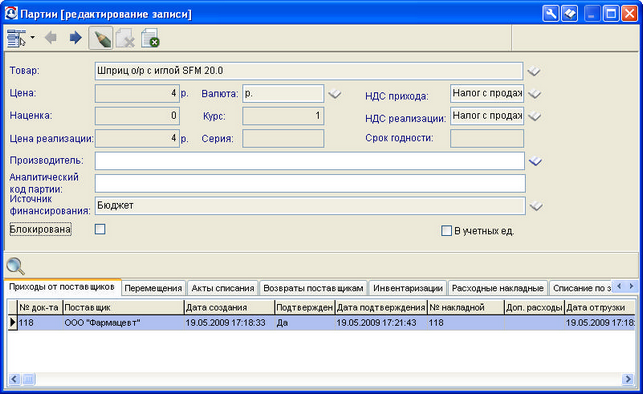Click the application icon in the title bar

(x=11, y=14)
